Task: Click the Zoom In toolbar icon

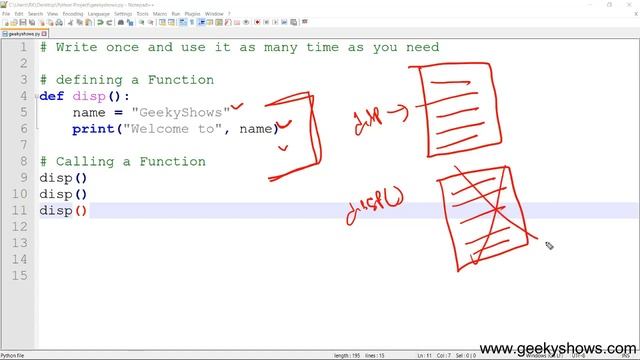Action: tap(141, 22)
